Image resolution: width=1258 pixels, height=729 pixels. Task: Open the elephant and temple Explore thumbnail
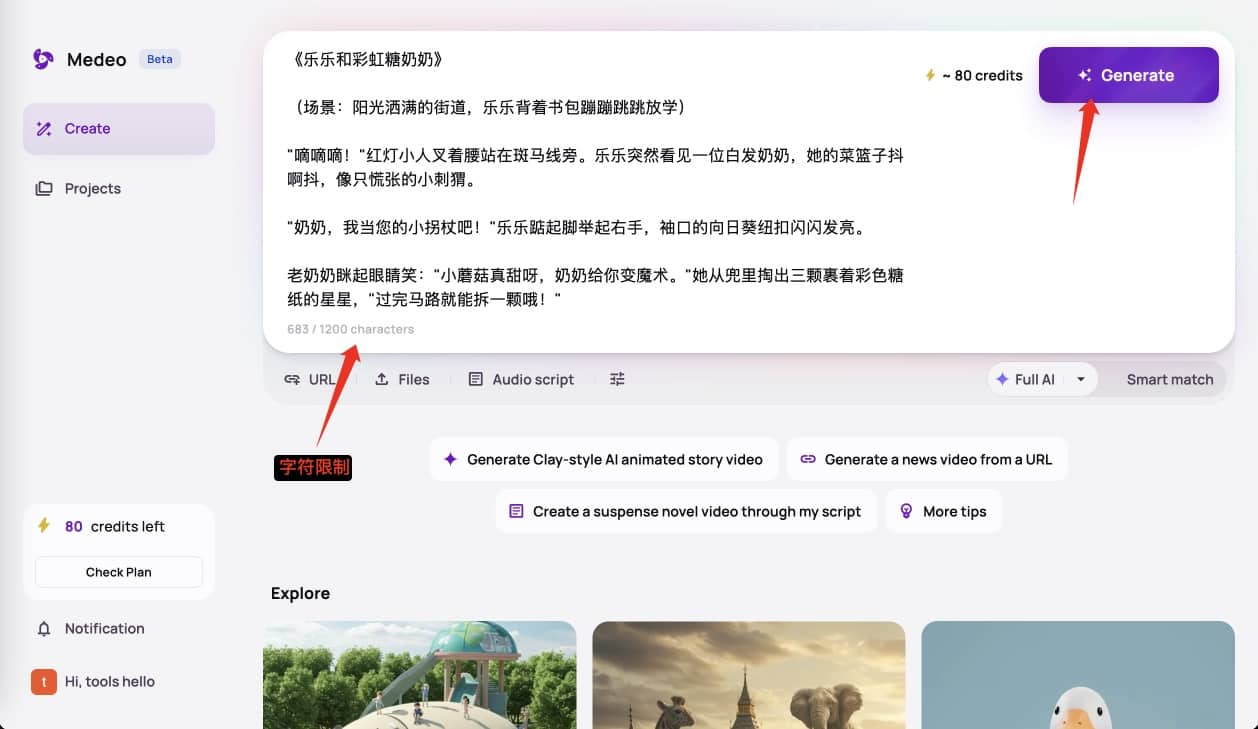(x=749, y=675)
